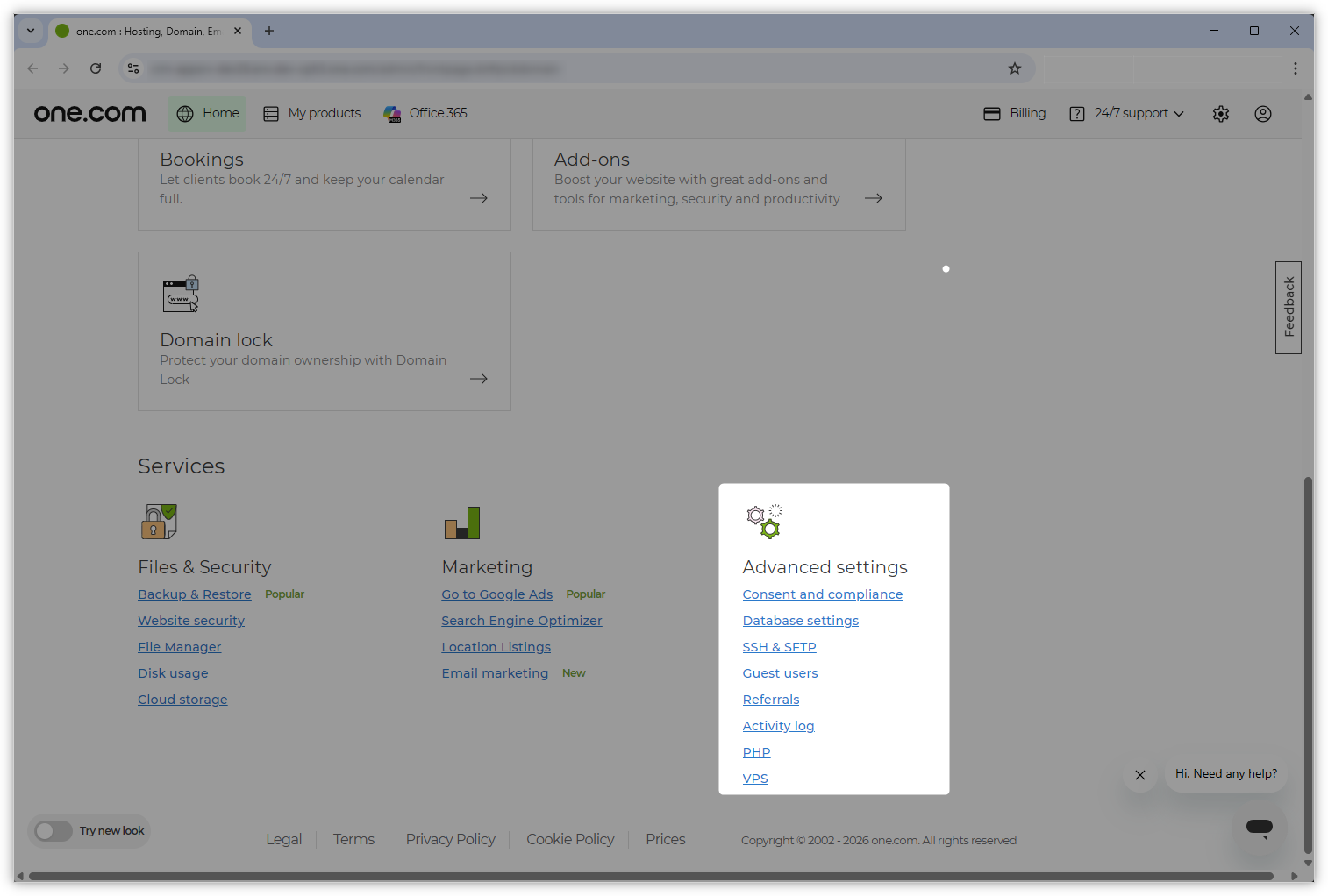
Task: Open the account profile icon
Action: 1262,113
